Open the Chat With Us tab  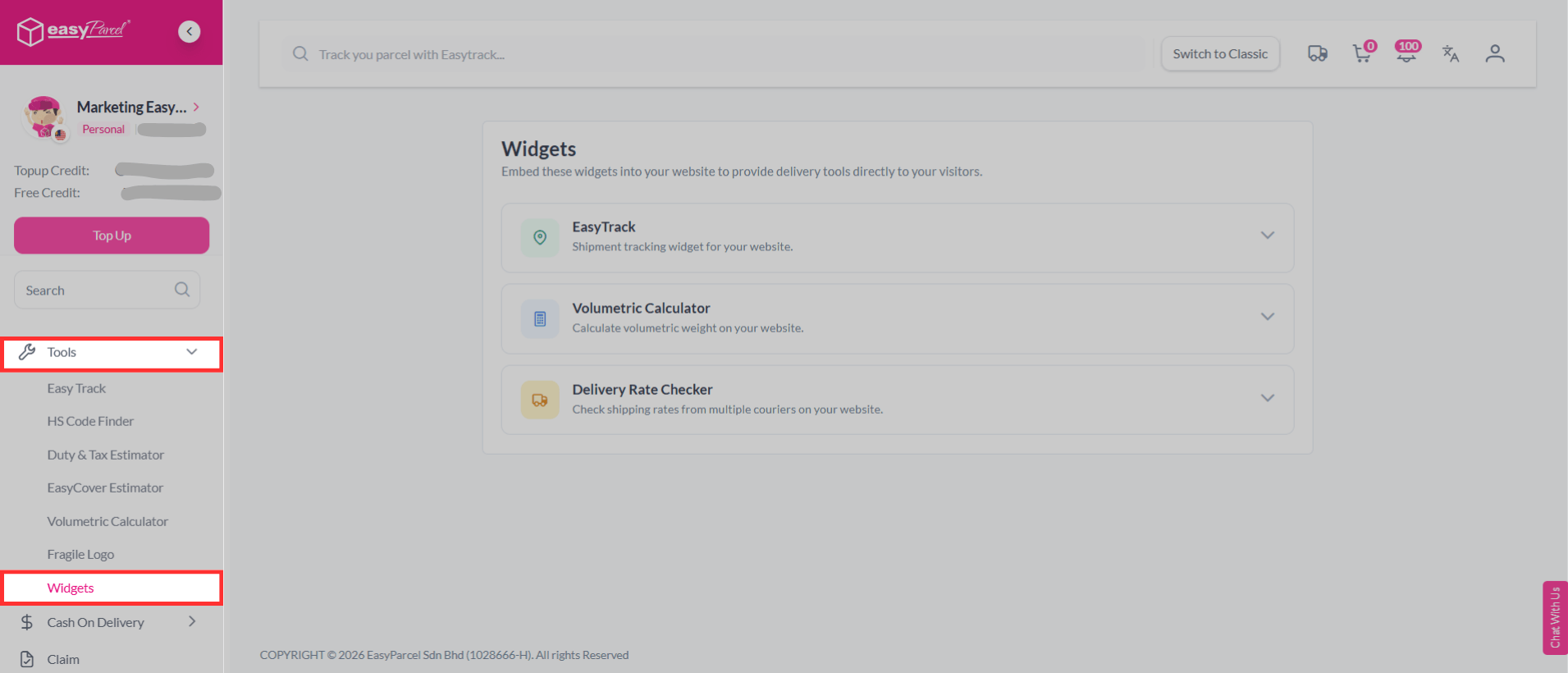1555,618
